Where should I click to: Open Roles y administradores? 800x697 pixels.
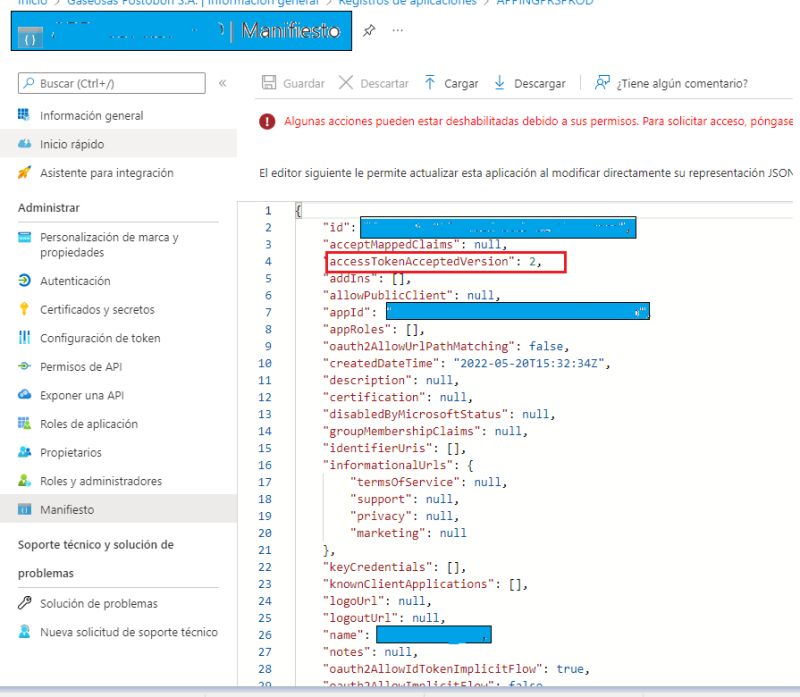pos(99,479)
